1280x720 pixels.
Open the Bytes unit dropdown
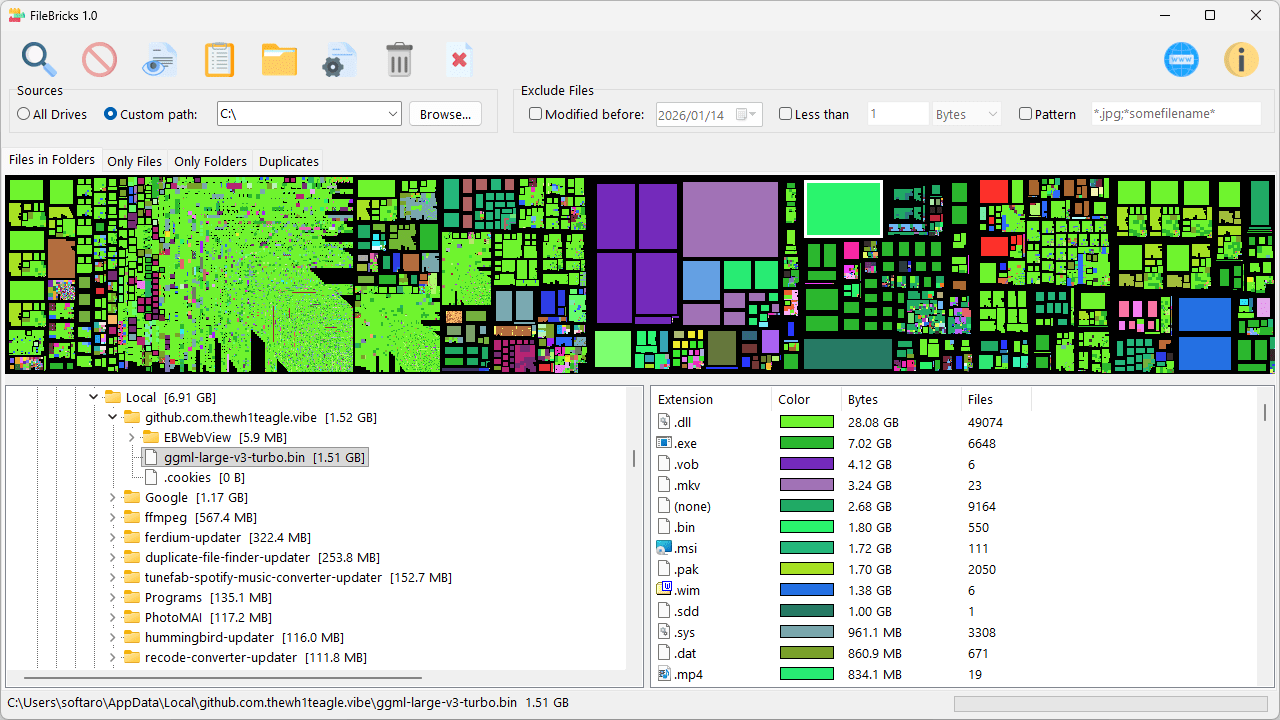967,114
